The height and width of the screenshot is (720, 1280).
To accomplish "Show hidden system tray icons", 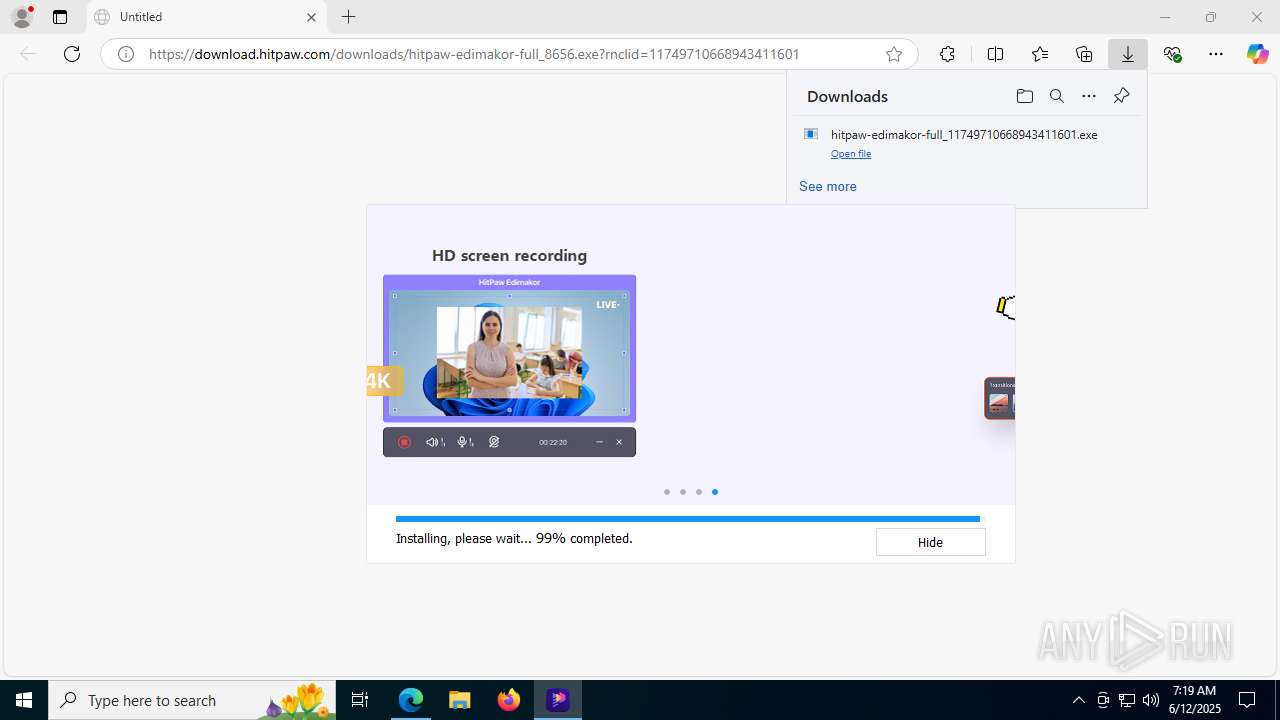I will click(1078, 700).
